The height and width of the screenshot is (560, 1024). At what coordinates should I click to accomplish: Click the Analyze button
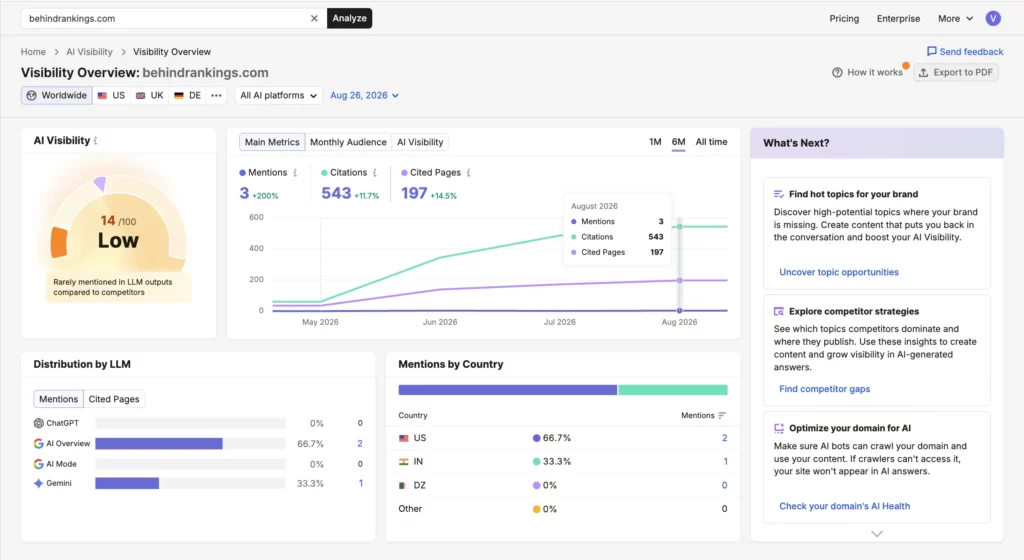[x=349, y=18]
